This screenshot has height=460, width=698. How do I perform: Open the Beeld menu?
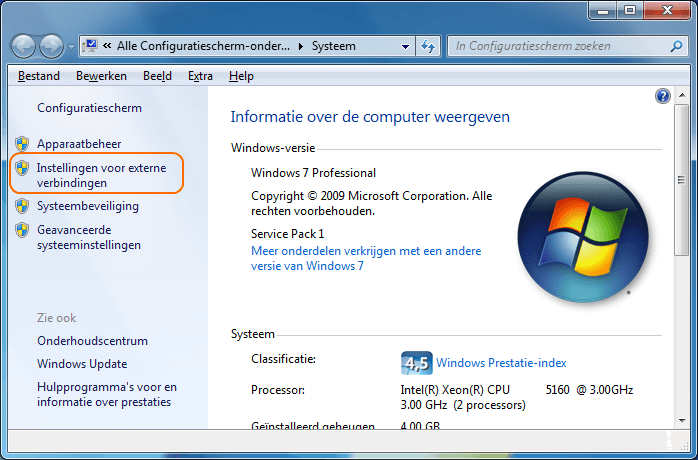[157, 76]
